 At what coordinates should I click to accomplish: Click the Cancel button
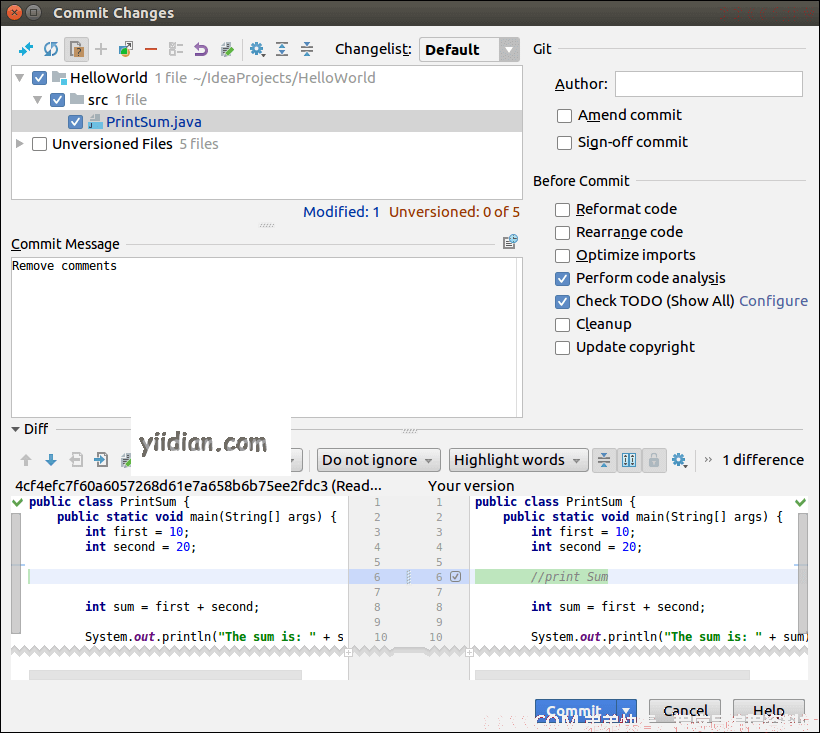coord(685,711)
